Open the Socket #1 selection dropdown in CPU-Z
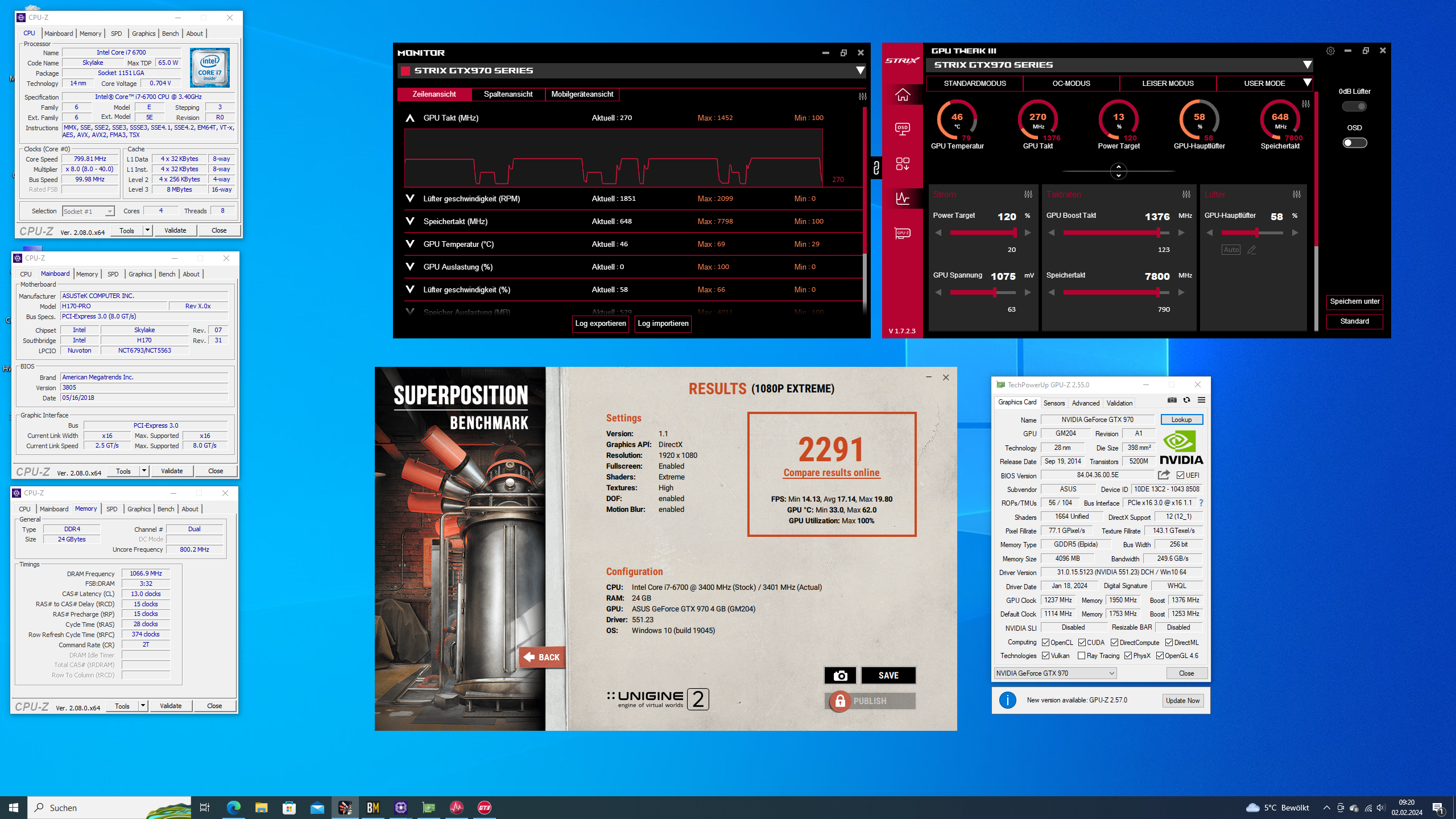Image resolution: width=1456 pixels, height=819 pixels. 88,212
